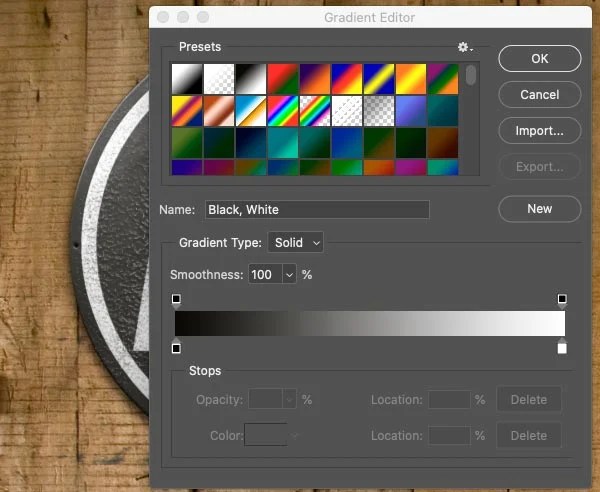The width and height of the screenshot is (600, 492).
Task: Click OK to confirm the gradient
Action: tap(540, 59)
